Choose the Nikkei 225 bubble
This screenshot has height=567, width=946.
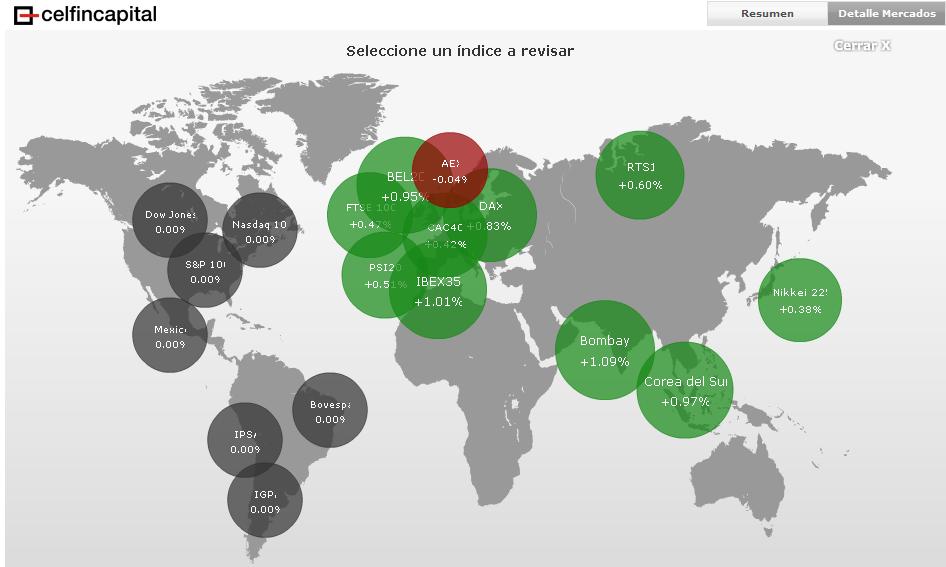tap(800, 300)
